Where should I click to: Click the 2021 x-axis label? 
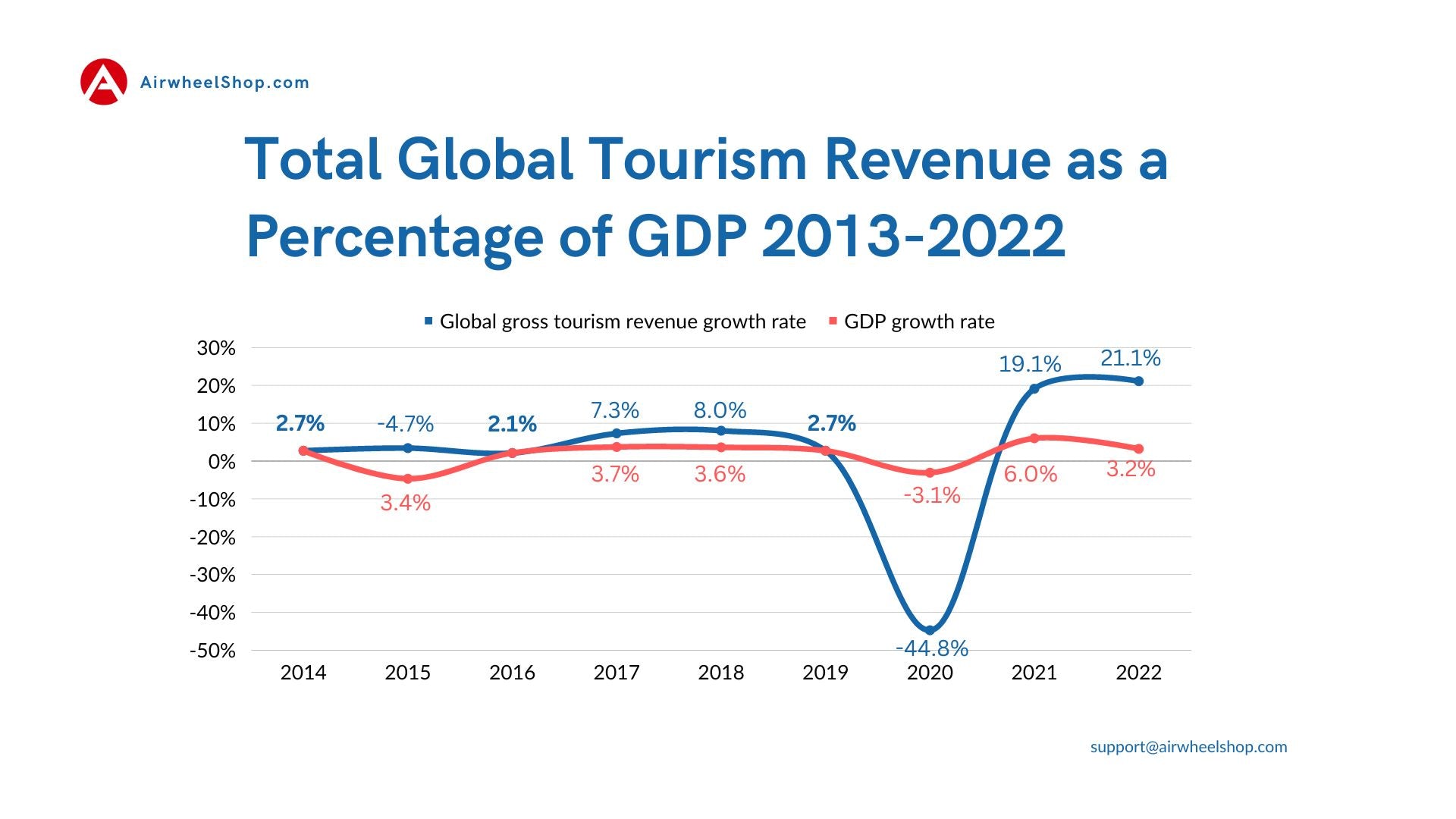pos(1034,673)
